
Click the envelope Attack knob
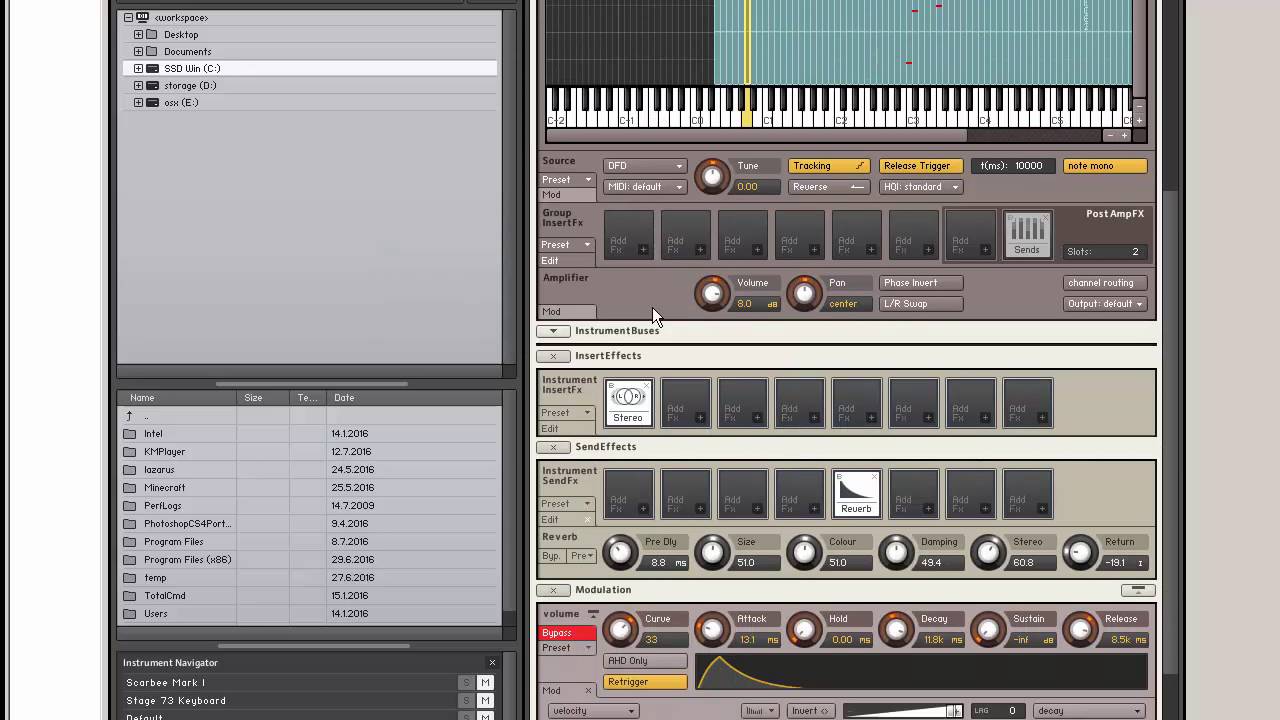coord(712,629)
